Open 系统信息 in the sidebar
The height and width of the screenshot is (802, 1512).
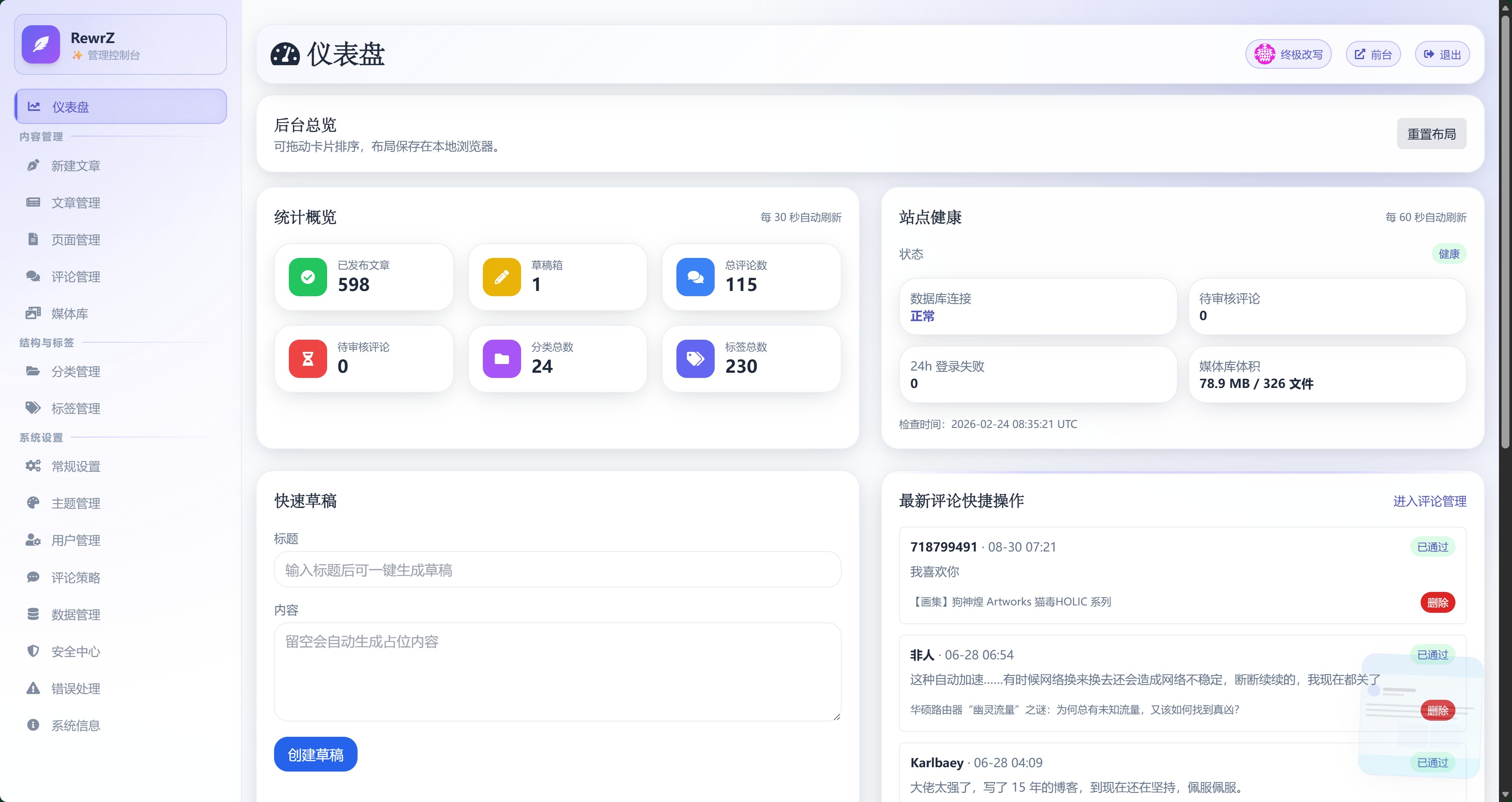[x=121, y=725]
